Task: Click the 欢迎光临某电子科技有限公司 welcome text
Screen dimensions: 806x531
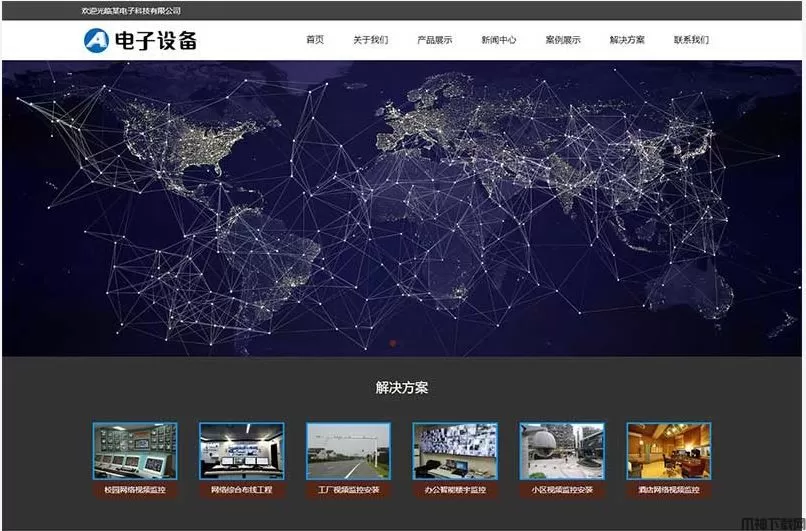Action: pos(131,10)
